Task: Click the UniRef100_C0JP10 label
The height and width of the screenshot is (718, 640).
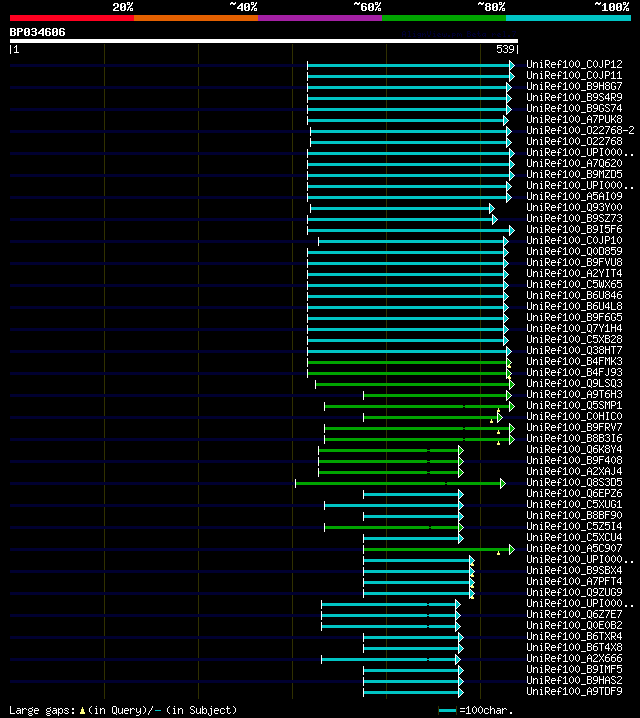Action: coord(574,240)
